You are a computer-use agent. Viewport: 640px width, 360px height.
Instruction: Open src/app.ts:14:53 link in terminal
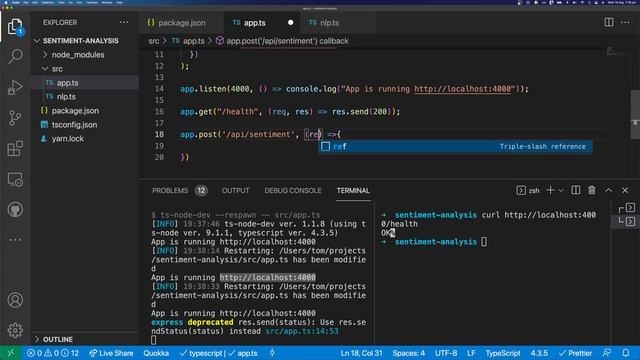[x=302, y=331]
